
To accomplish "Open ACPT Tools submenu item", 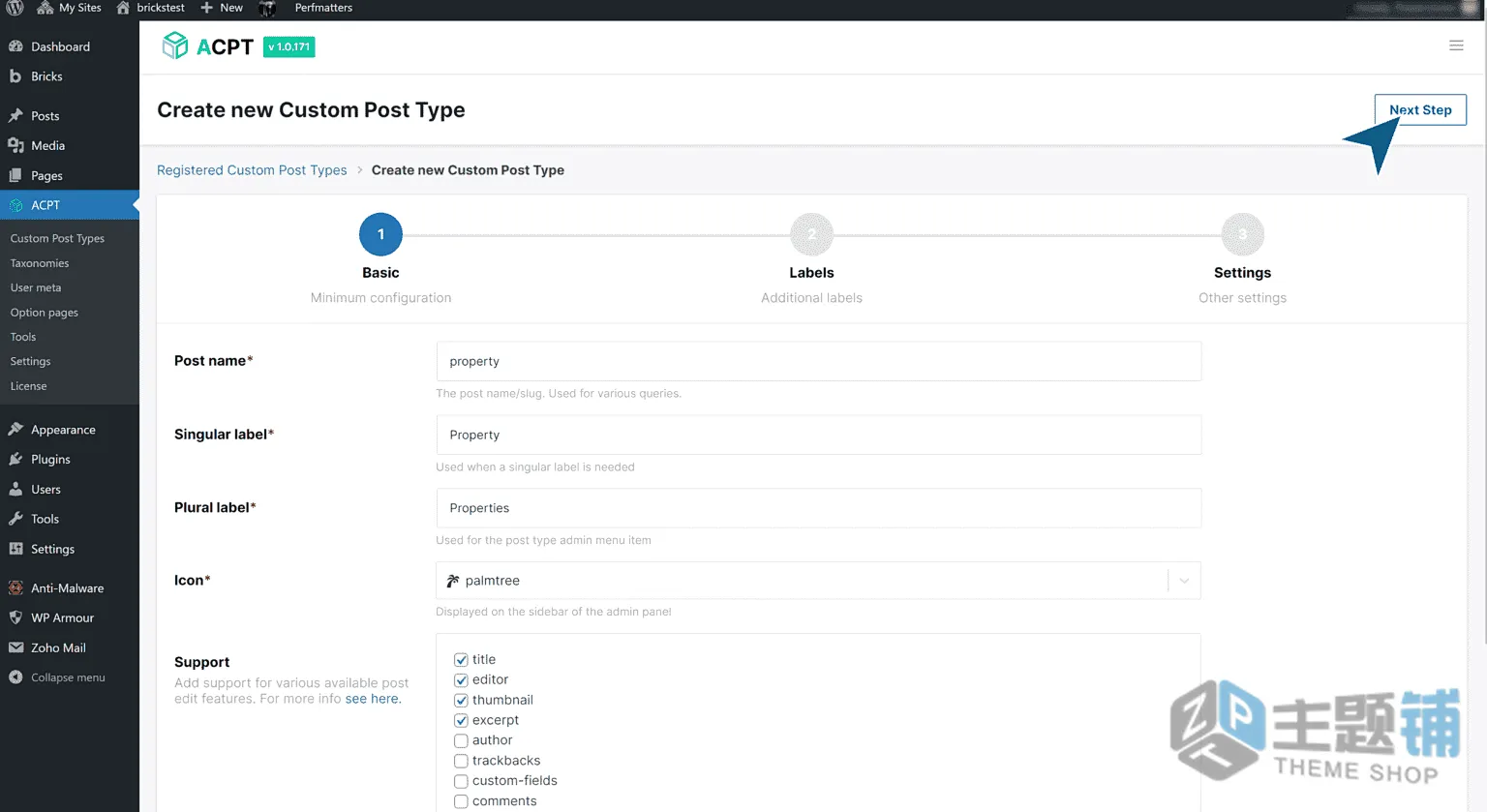I will [x=23, y=337].
